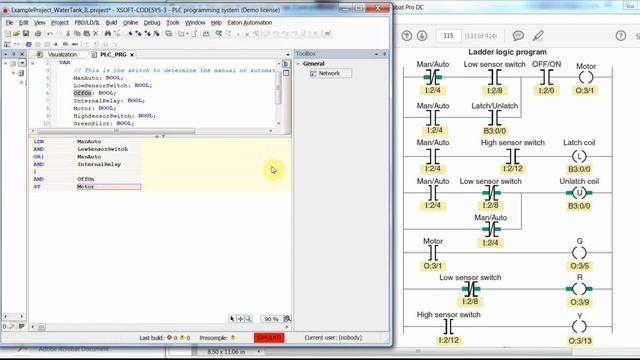
Task: Open the Online menu
Action: coord(130,22)
